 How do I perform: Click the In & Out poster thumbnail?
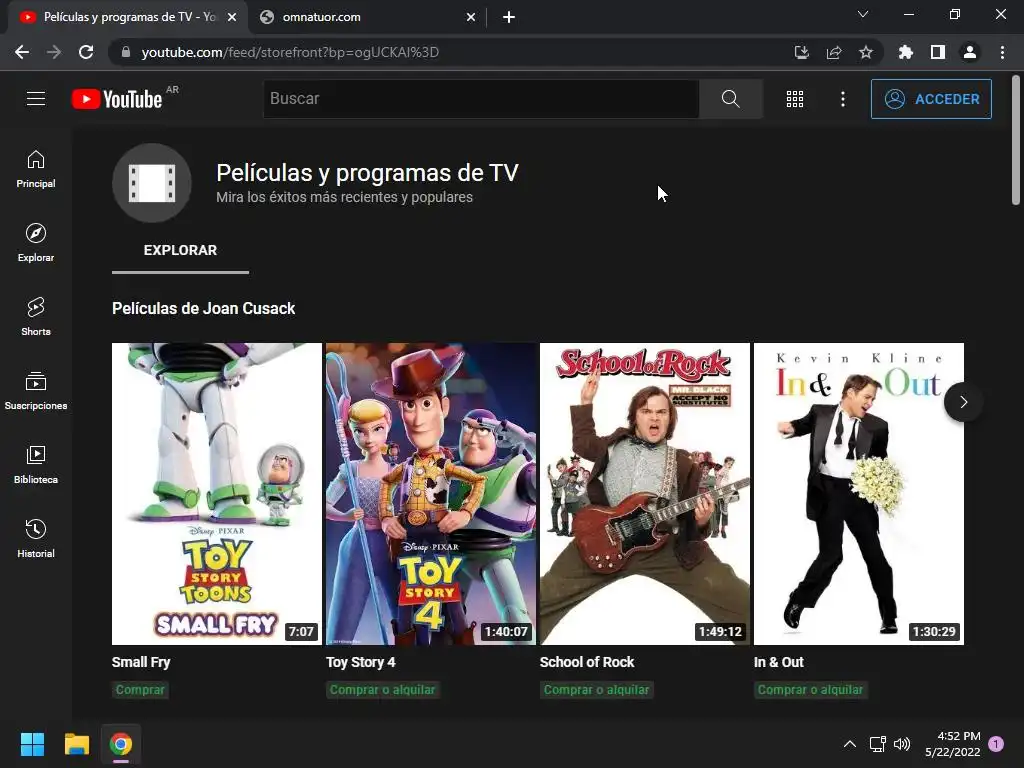[x=859, y=494]
